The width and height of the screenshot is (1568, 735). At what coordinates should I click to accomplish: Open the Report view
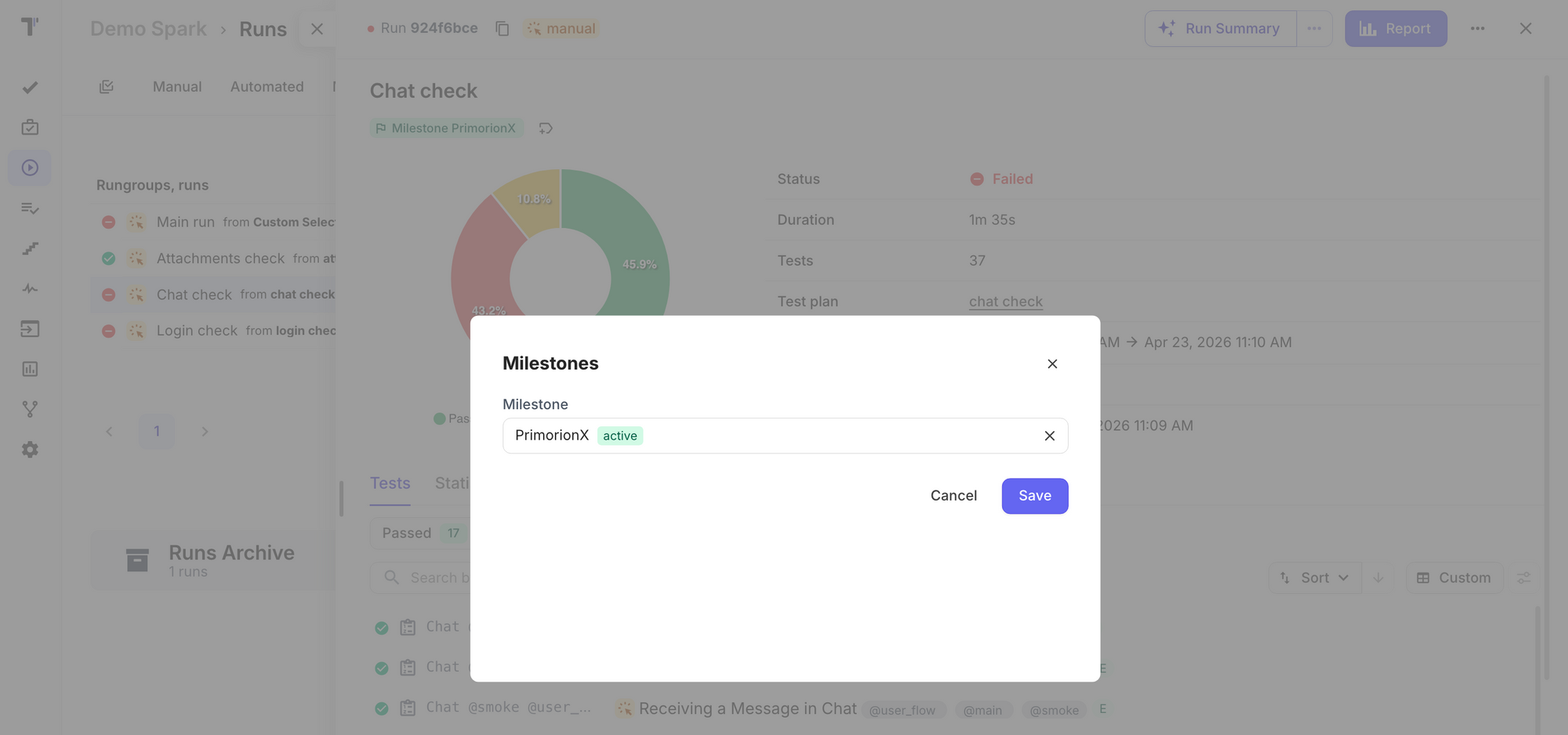click(1396, 29)
